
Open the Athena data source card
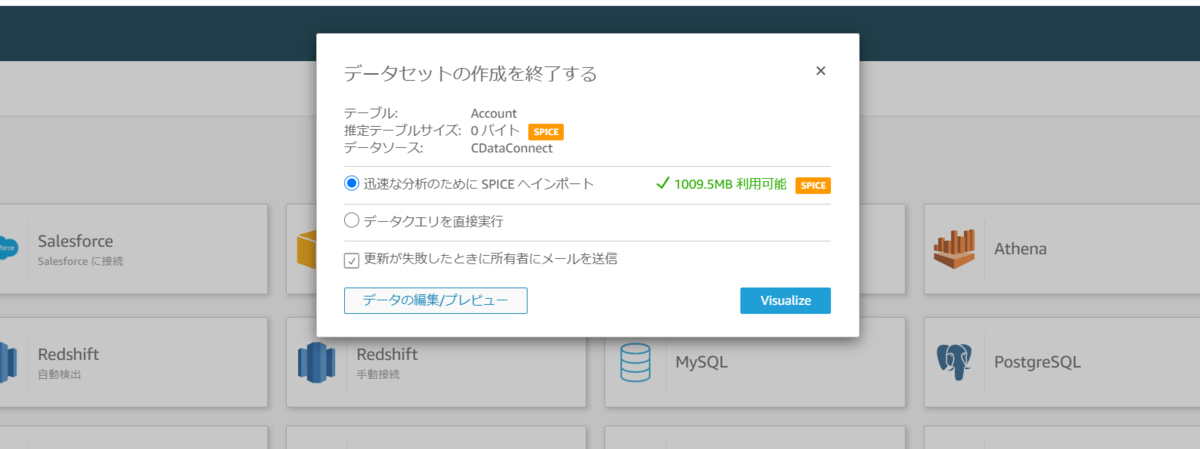[1062, 249]
